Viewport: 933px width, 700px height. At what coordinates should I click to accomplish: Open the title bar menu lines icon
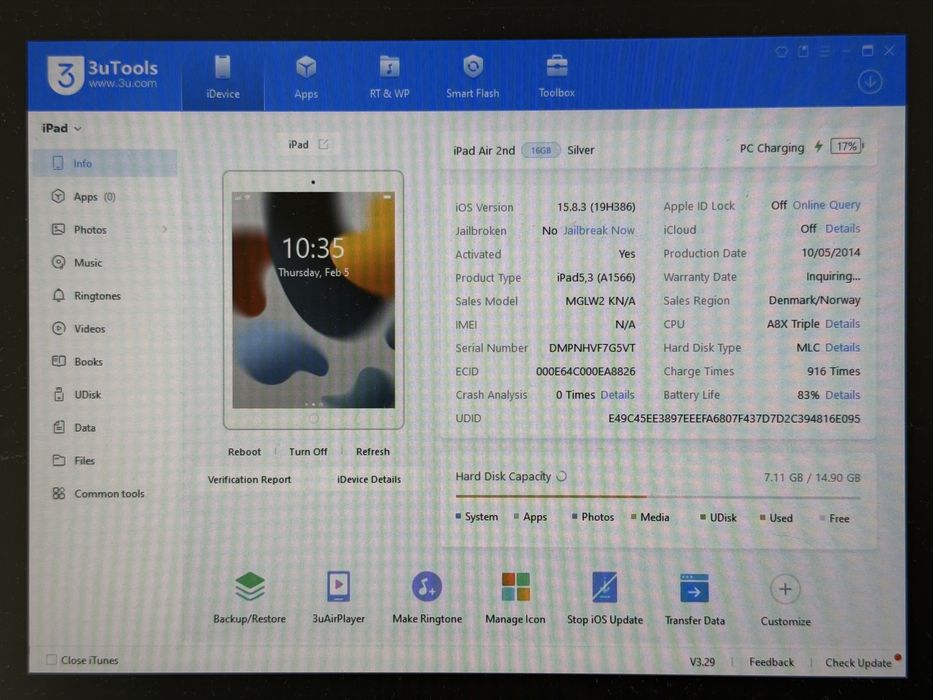pyautogui.click(x=825, y=52)
